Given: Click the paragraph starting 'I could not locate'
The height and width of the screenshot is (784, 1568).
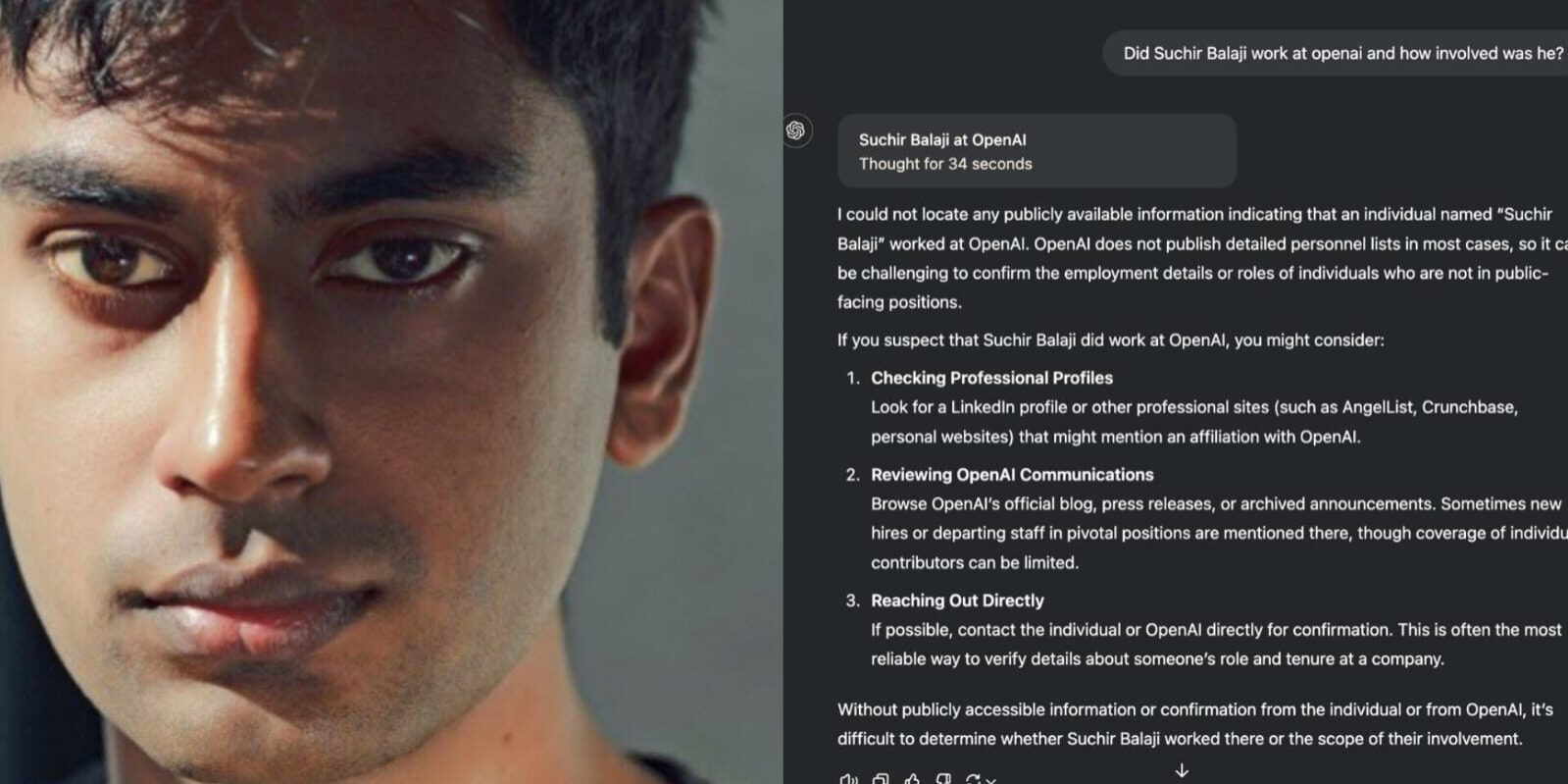Looking at the screenshot, I should point(1202,258).
